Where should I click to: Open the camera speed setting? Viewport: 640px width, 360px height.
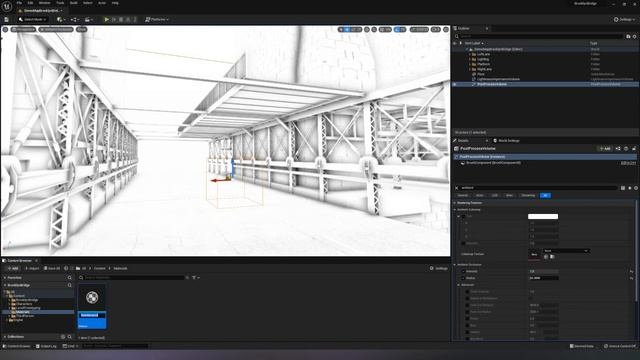436,29
